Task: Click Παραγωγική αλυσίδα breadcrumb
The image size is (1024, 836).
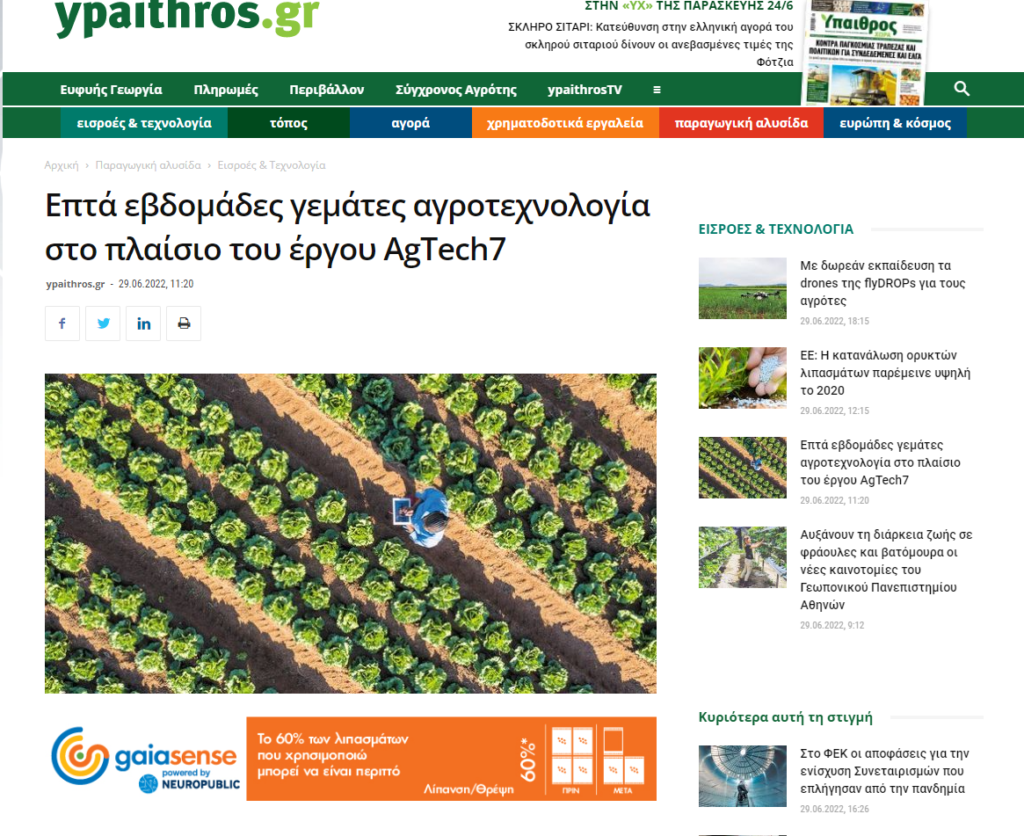Action: [148, 165]
